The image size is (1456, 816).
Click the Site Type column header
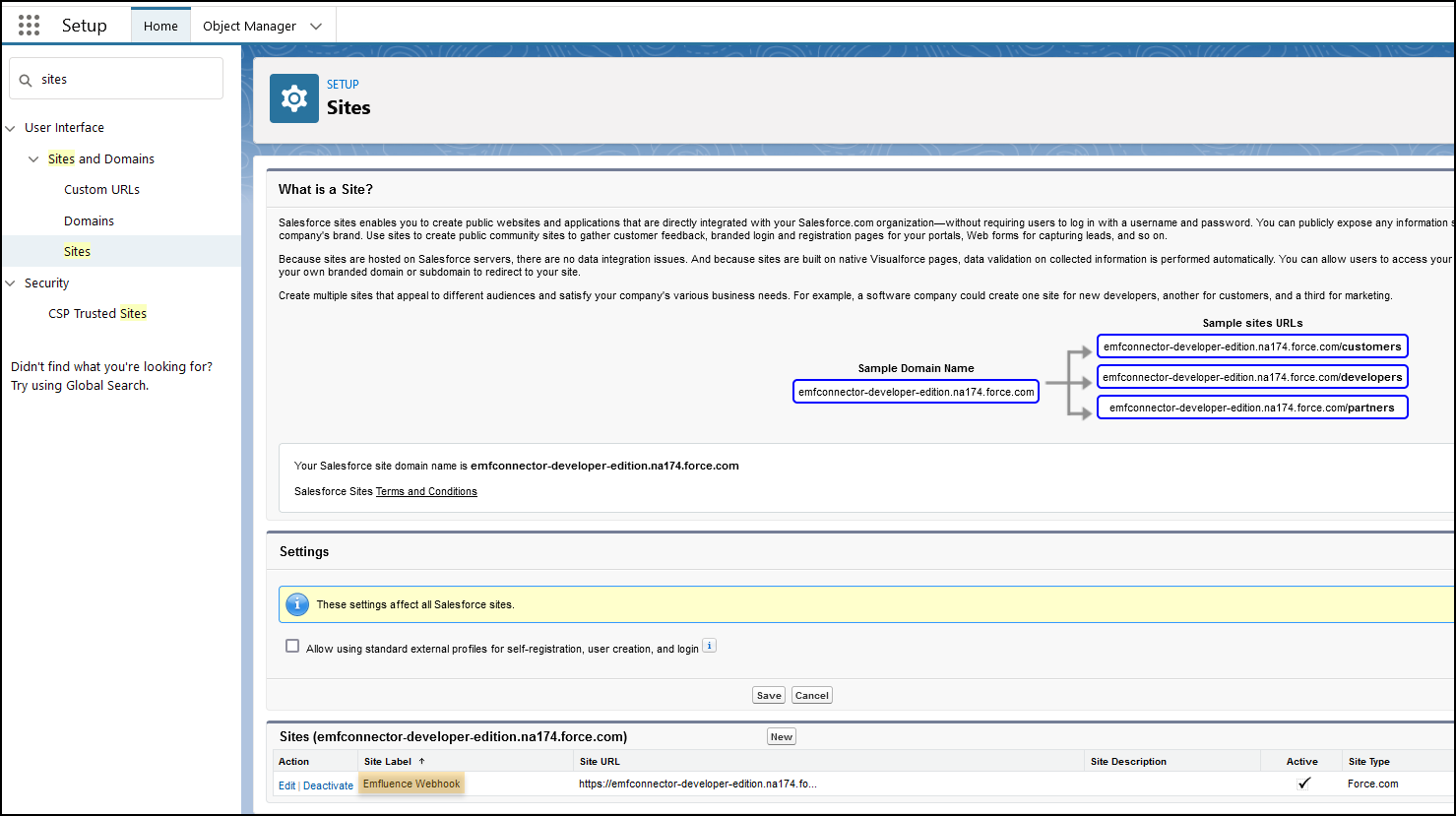tap(1369, 761)
